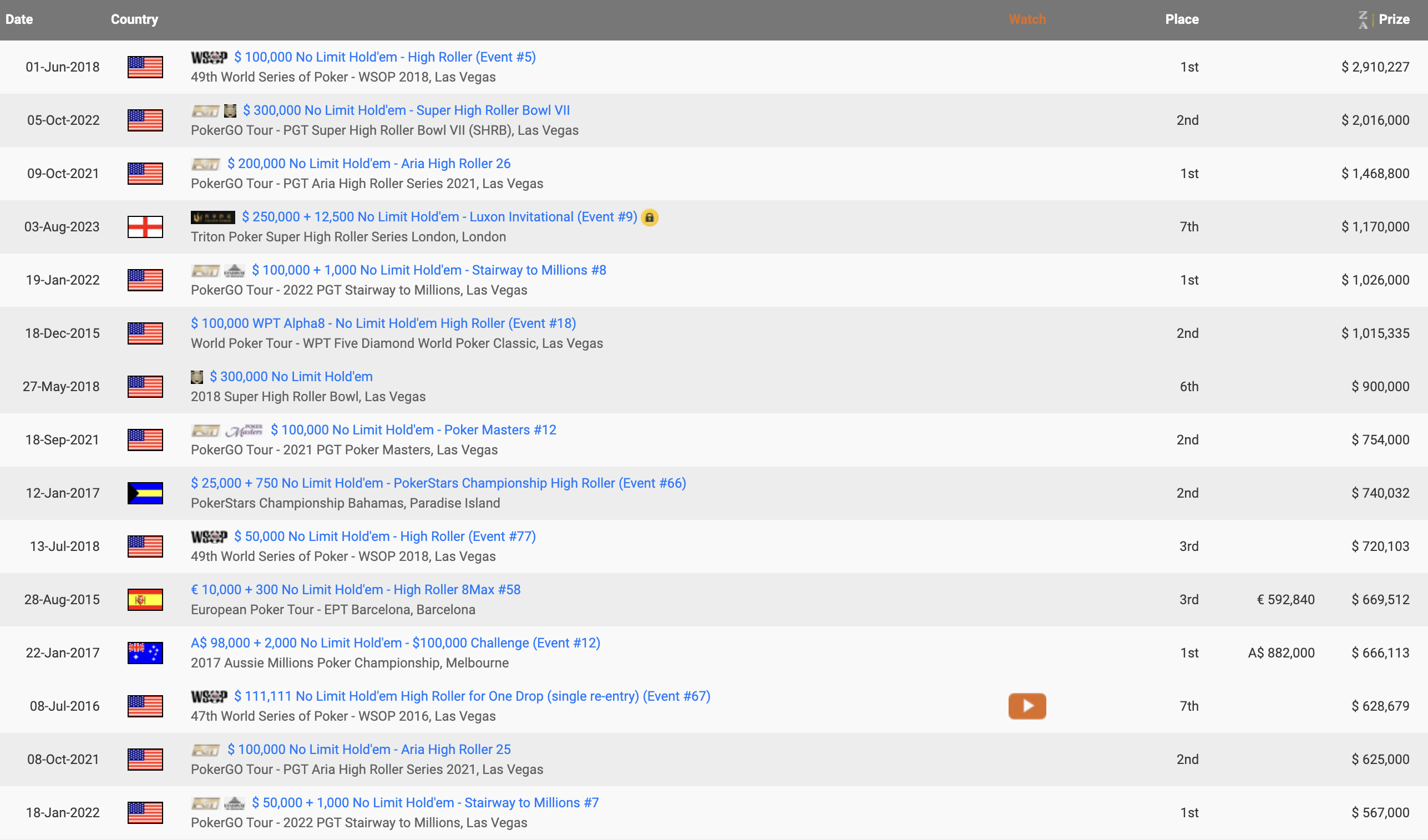Click the Australia flag on Aussie Millions row

[145, 653]
